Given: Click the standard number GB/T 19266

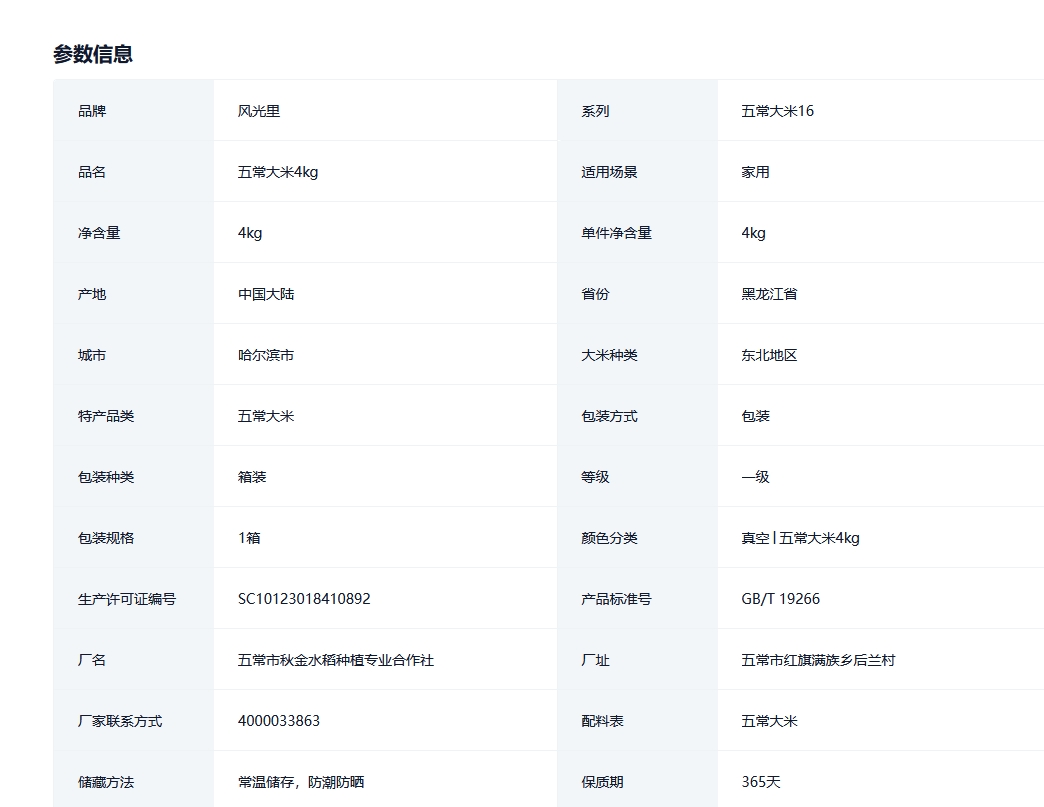Looking at the screenshot, I should (x=780, y=599).
